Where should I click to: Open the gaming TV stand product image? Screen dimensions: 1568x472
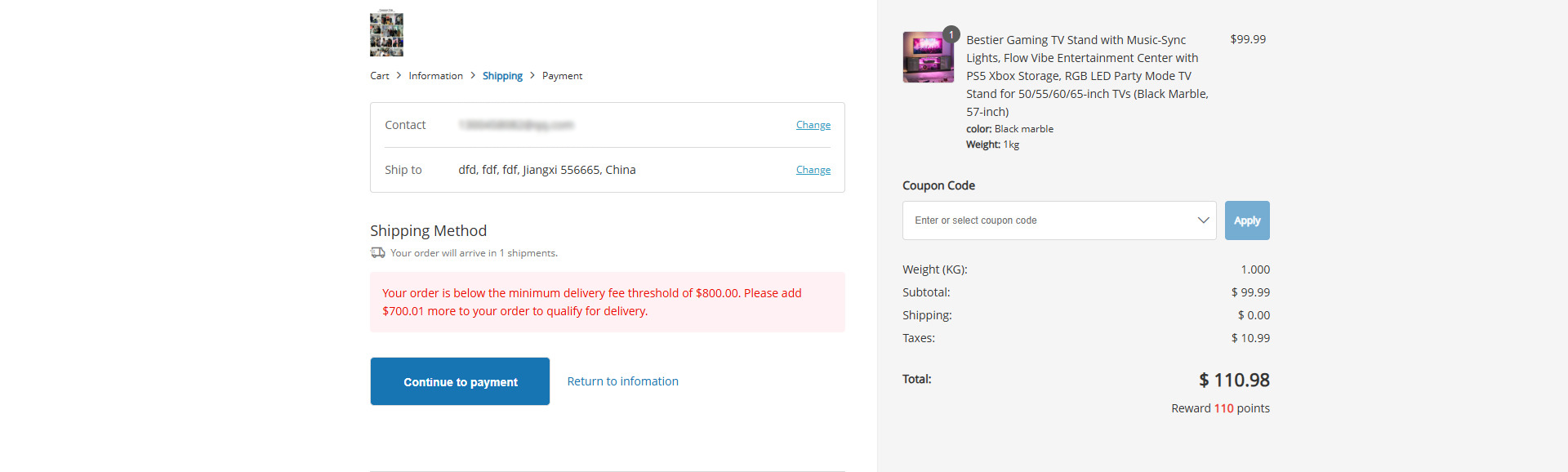928,57
